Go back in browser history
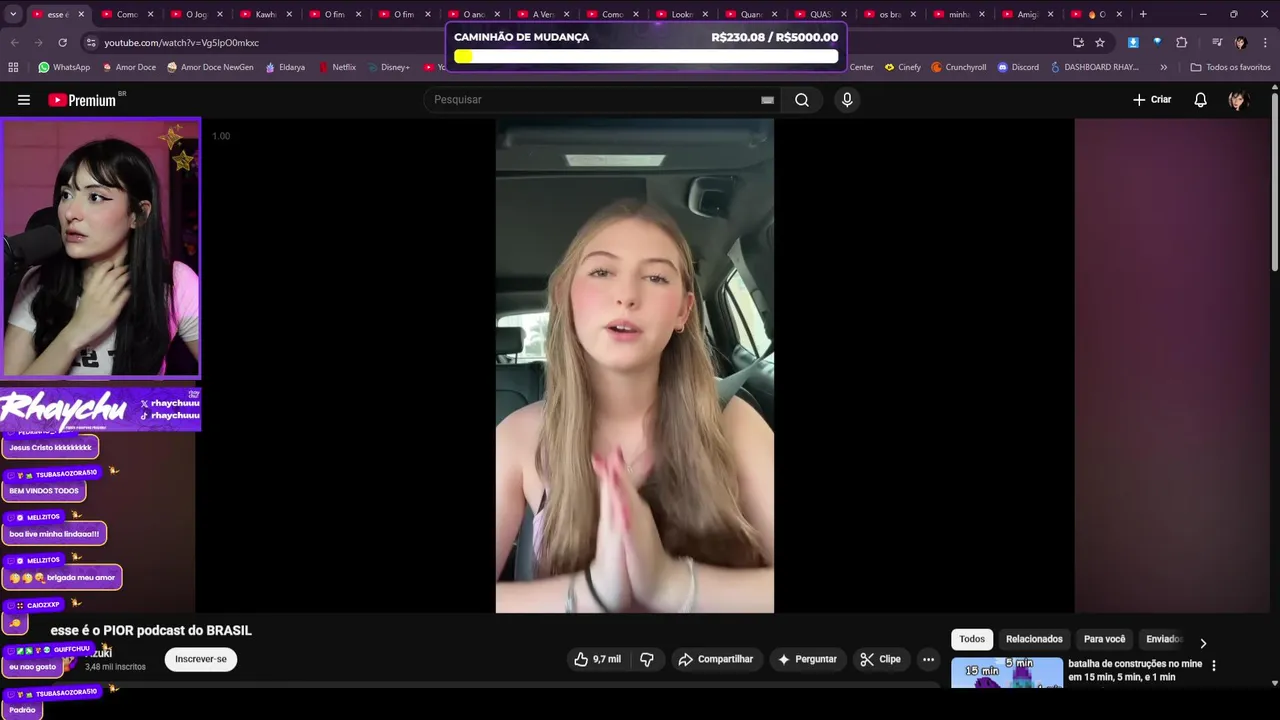The height and width of the screenshot is (720, 1280). [x=14, y=43]
